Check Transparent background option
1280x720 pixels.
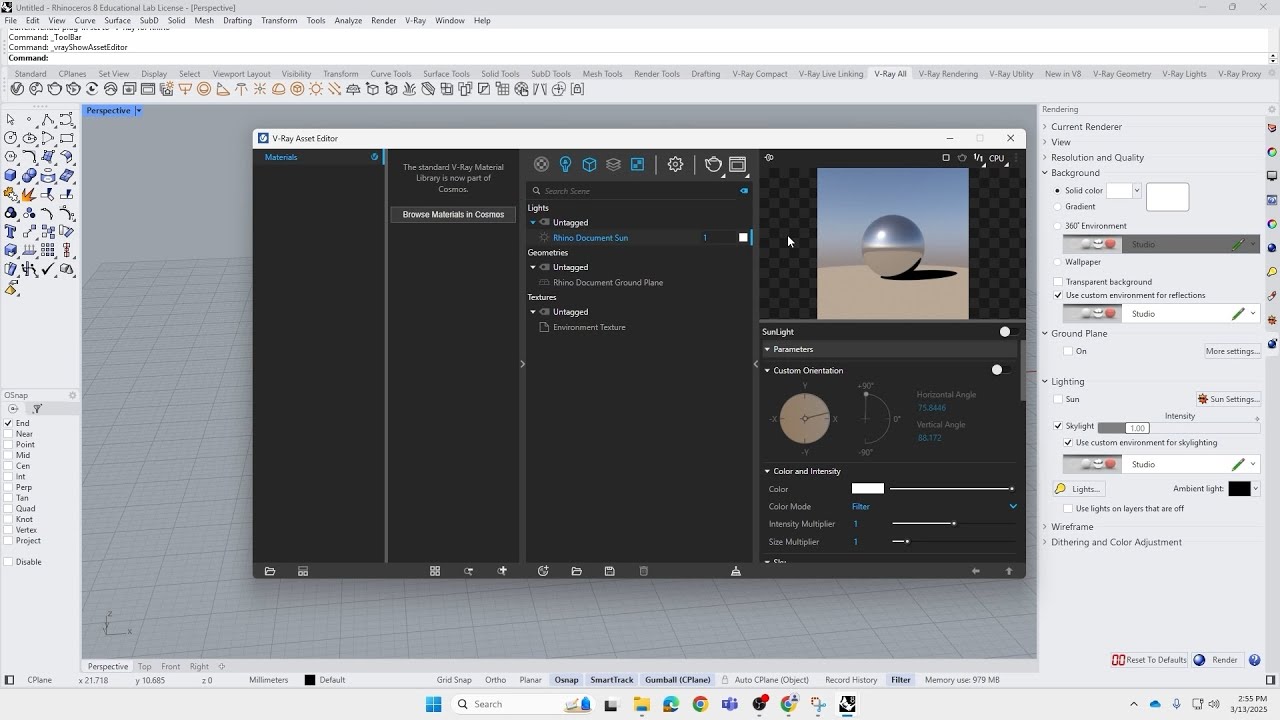coord(1058,282)
